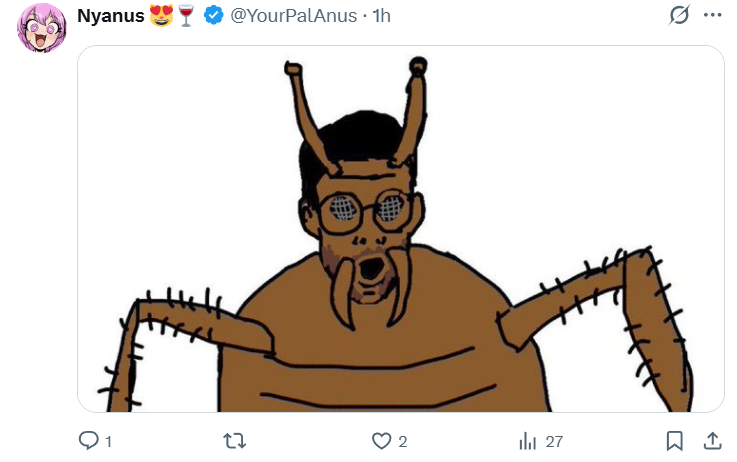This screenshot has height=462, width=737.
Task: Open the views bar-chart analytics icon
Action: pyautogui.click(x=527, y=441)
